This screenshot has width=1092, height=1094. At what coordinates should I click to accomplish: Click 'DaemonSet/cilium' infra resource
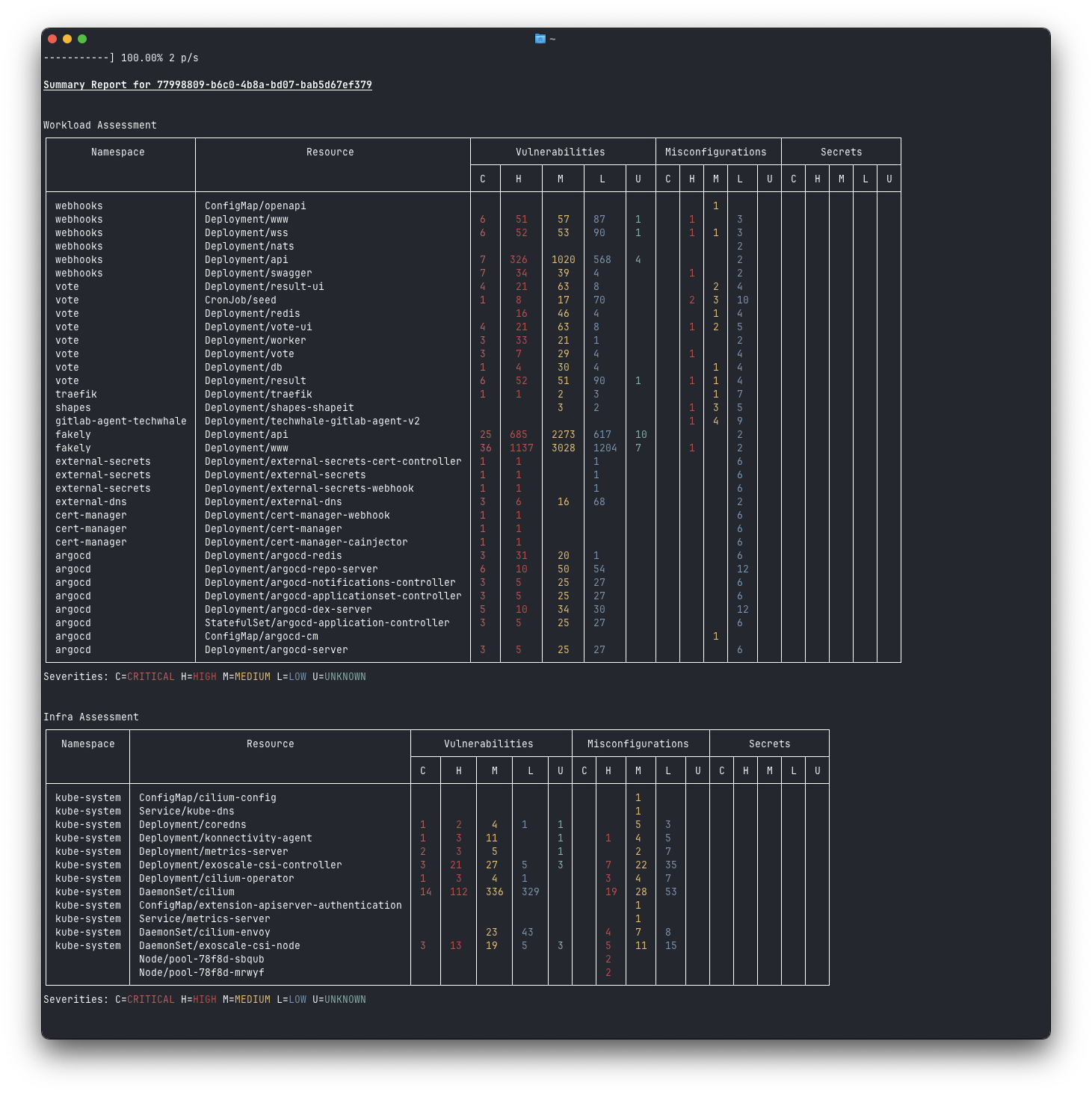click(187, 892)
